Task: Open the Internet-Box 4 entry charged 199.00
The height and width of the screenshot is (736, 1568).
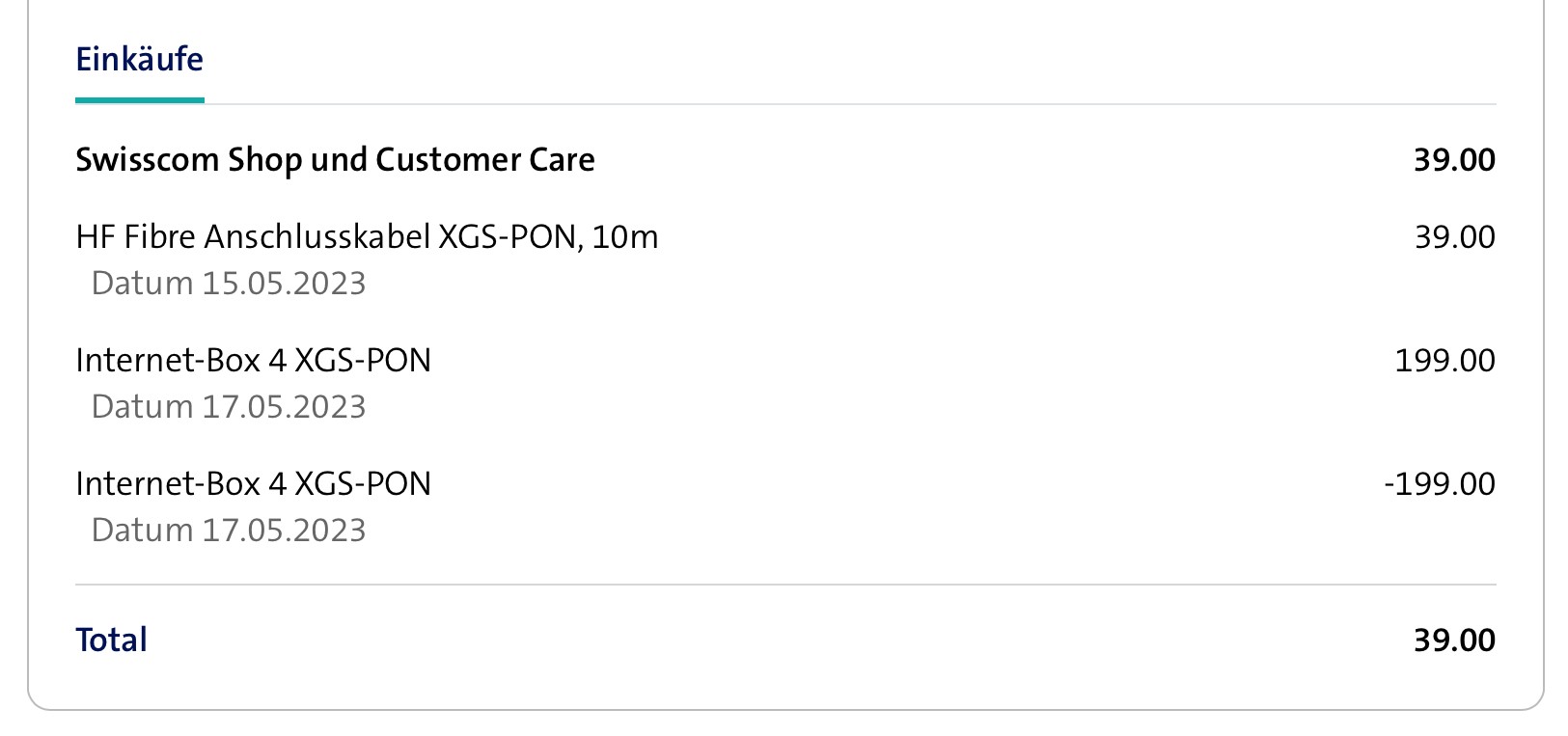Action: pyautogui.click(x=253, y=361)
